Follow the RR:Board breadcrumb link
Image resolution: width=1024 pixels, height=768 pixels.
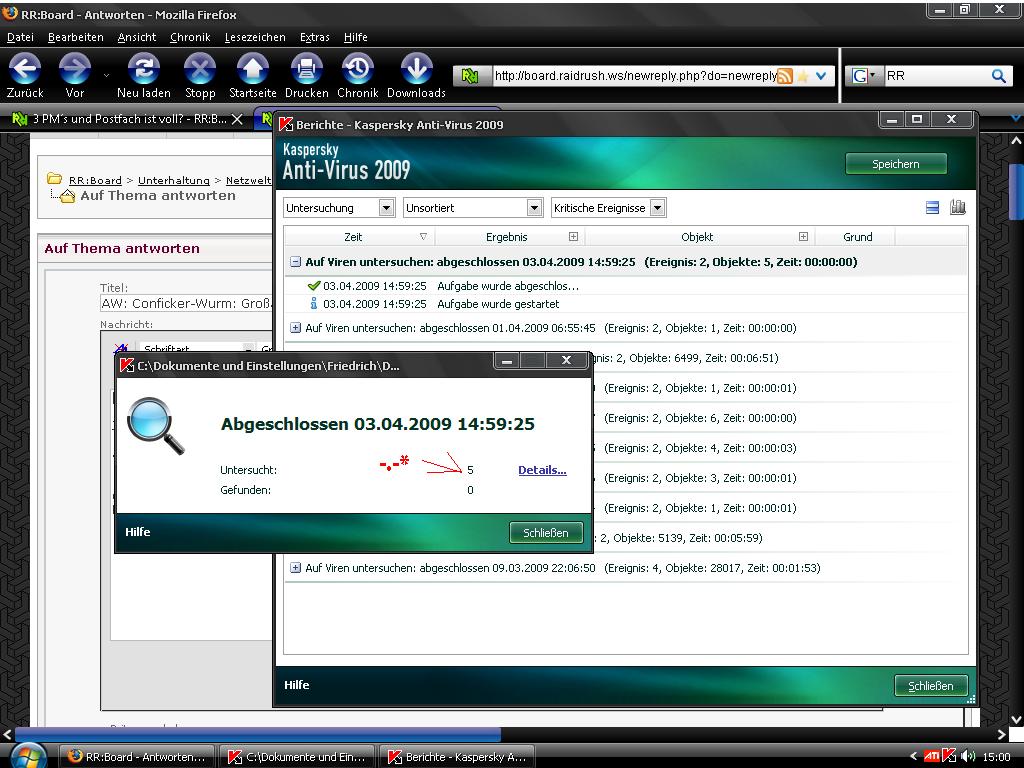[95, 180]
